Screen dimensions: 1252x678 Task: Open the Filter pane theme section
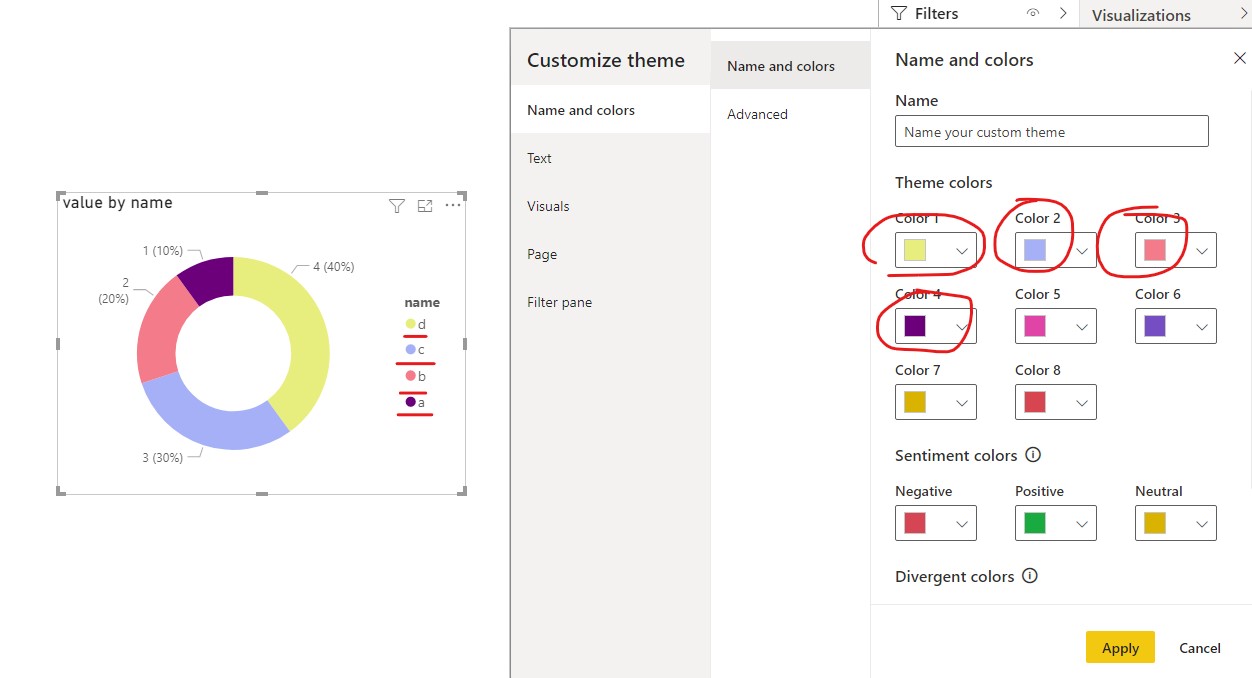pos(610,302)
